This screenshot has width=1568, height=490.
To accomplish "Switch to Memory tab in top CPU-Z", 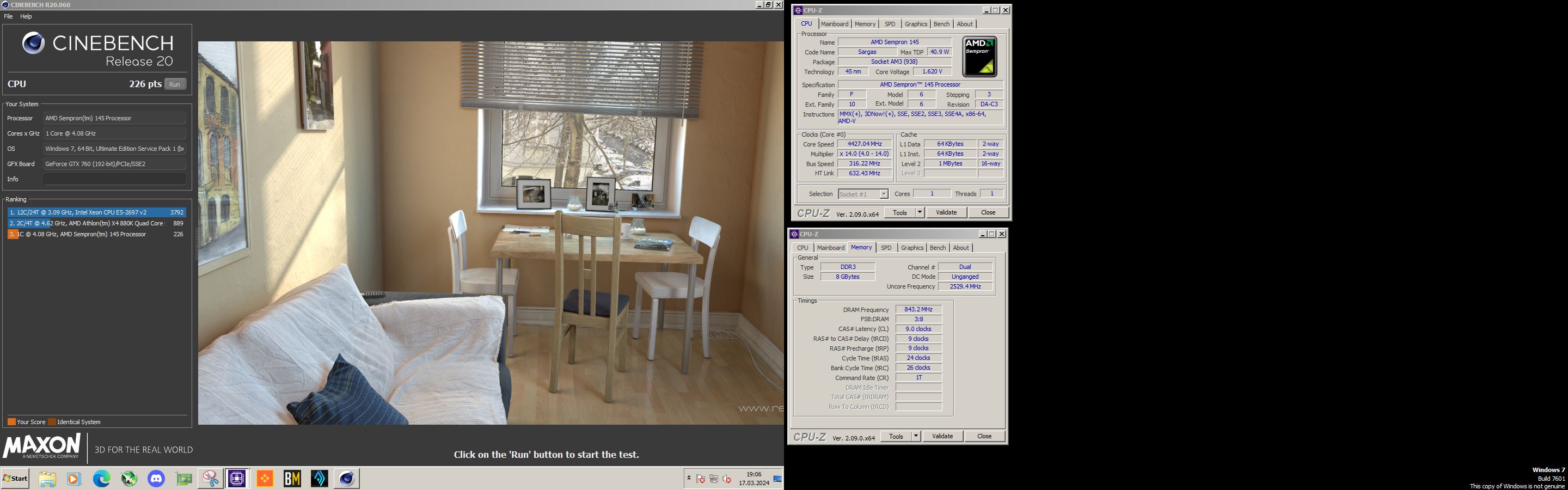I will [865, 24].
